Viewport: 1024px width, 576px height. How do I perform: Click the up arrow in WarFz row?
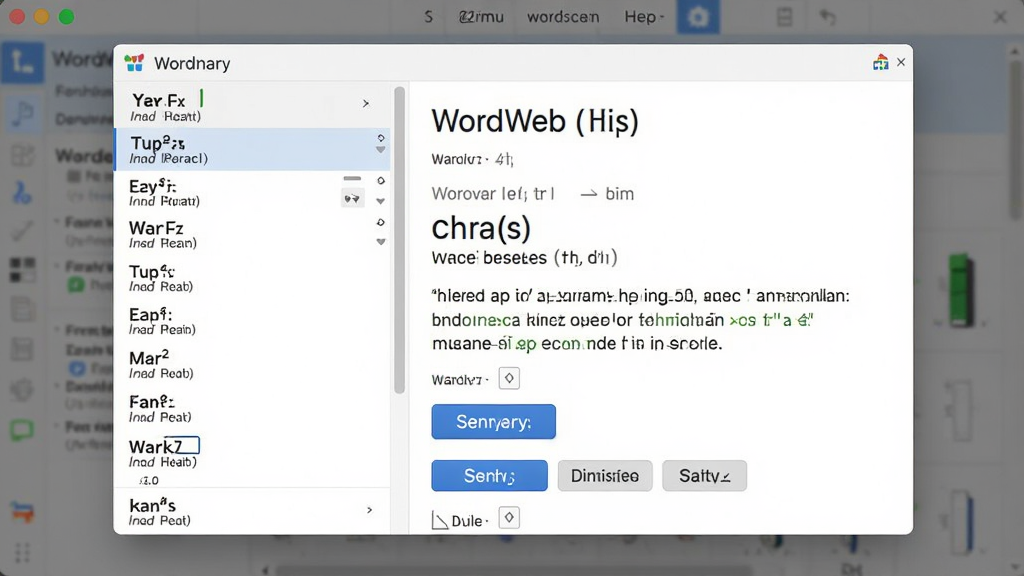tap(381, 222)
